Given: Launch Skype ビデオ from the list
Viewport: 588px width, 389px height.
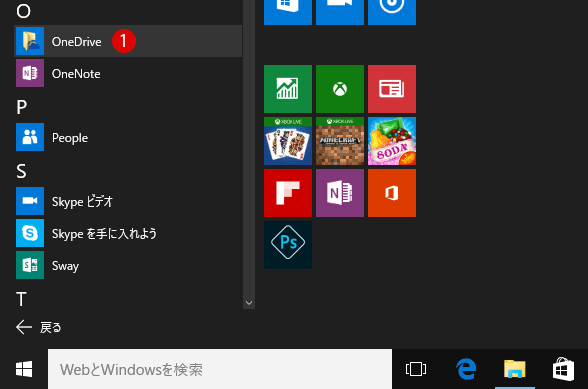Looking at the screenshot, I should (x=128, y=201).
